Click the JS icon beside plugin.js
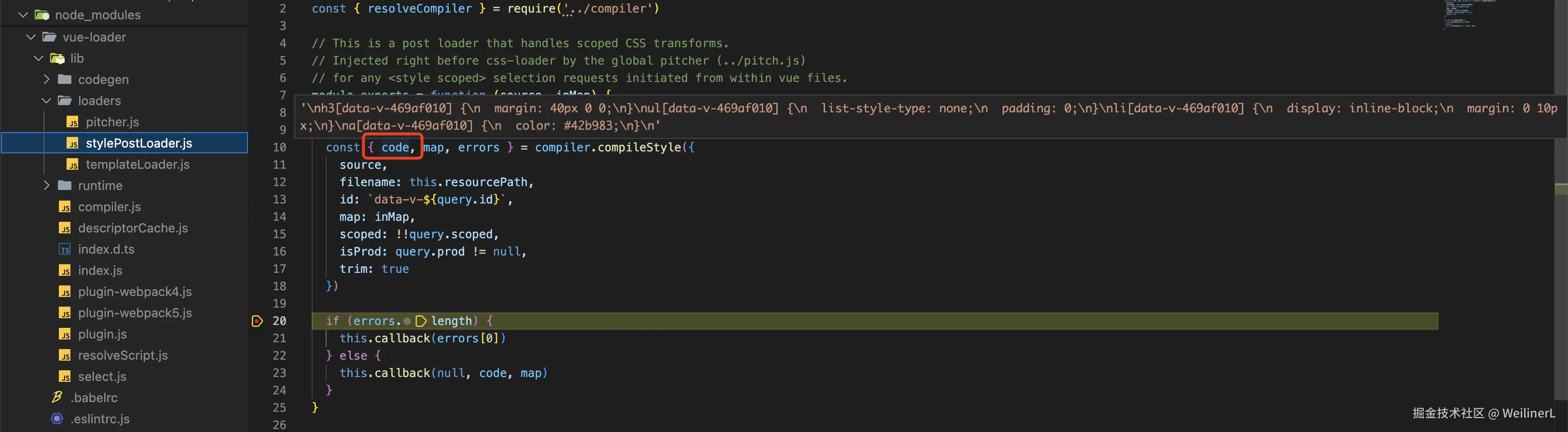Screen dimensions: 1568x432 pyautogui.click(x=65, y=334)
